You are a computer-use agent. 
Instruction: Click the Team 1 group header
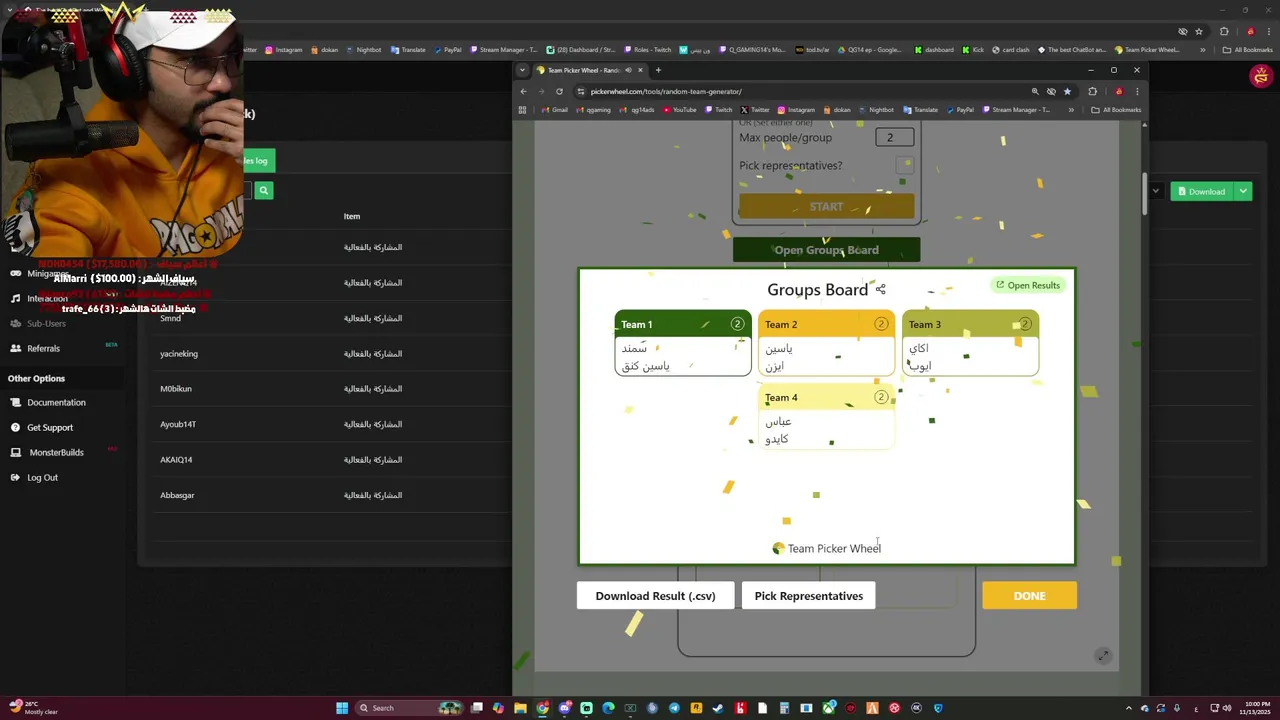(x=683, y=324)
